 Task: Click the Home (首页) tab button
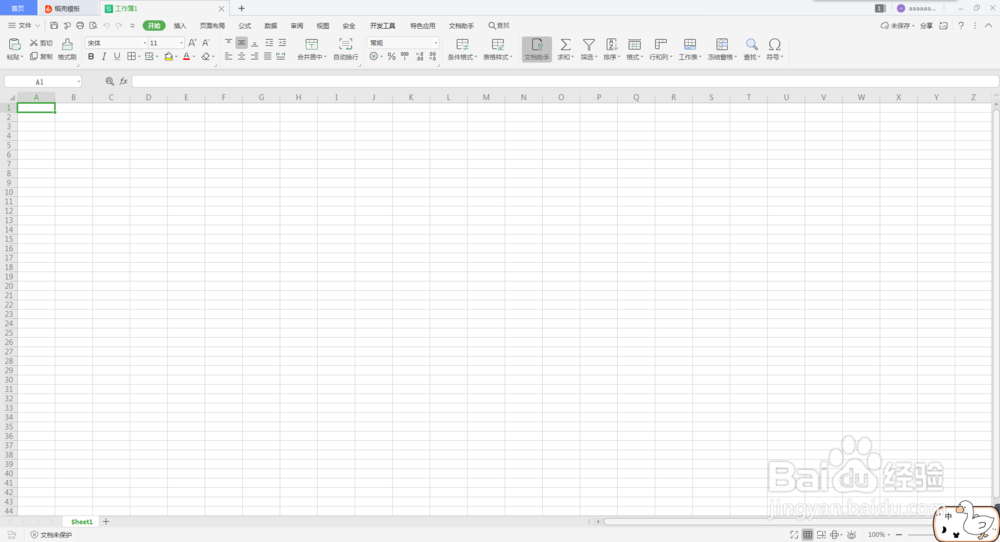(18, 8)
